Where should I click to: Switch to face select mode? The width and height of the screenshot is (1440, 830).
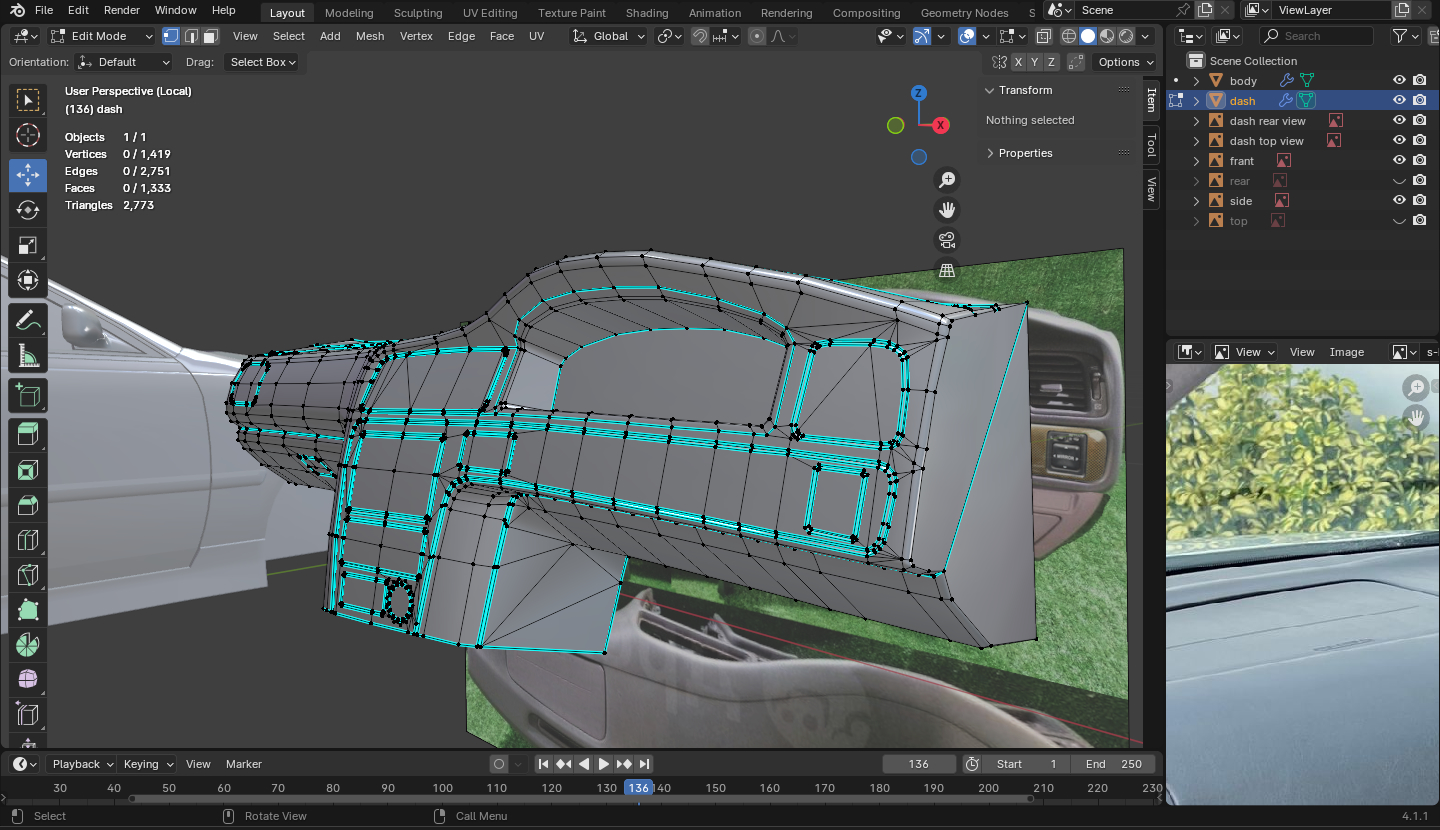[210, 36]
